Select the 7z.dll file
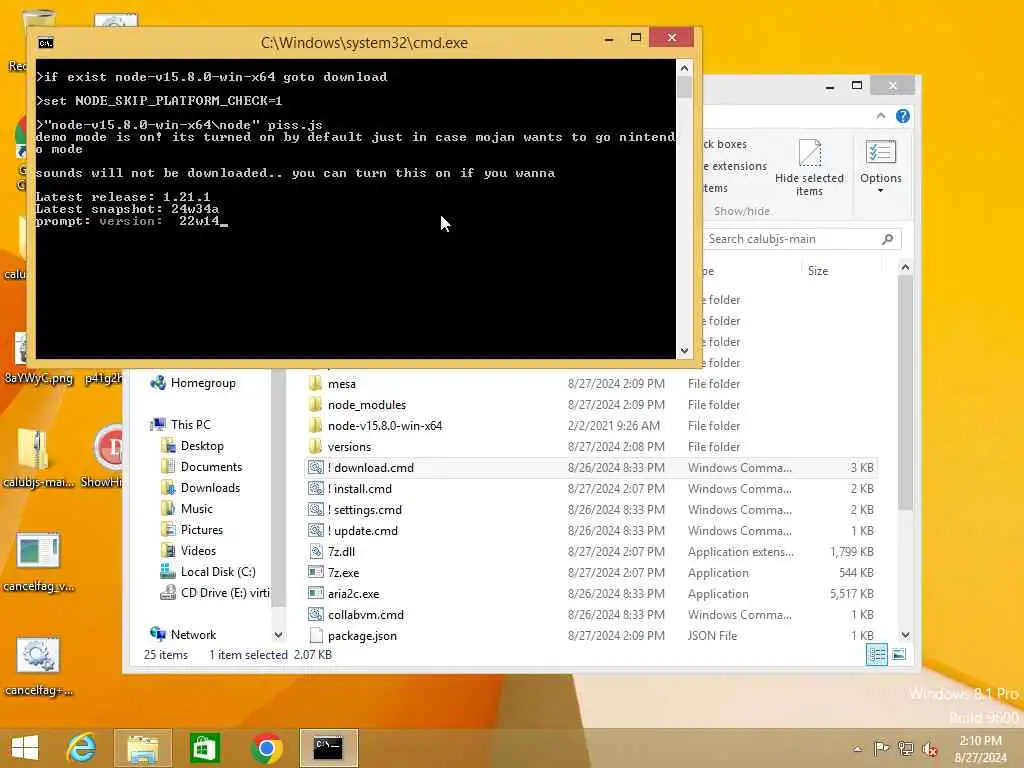 click(592, 552)
